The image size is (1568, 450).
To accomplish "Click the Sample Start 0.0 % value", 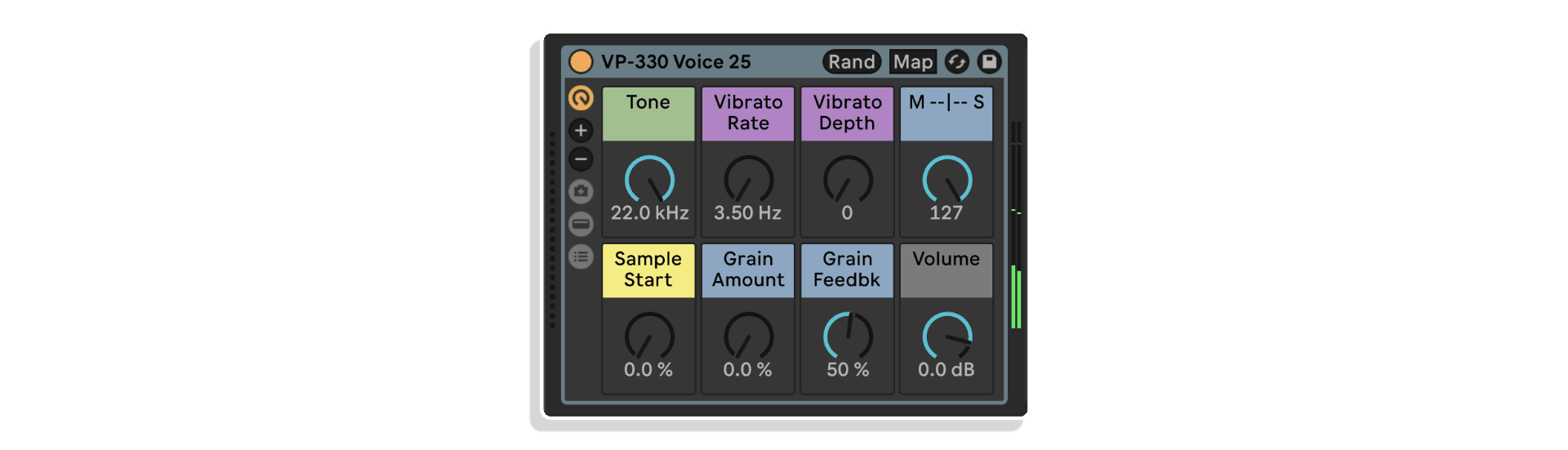I will click(648, 370).
